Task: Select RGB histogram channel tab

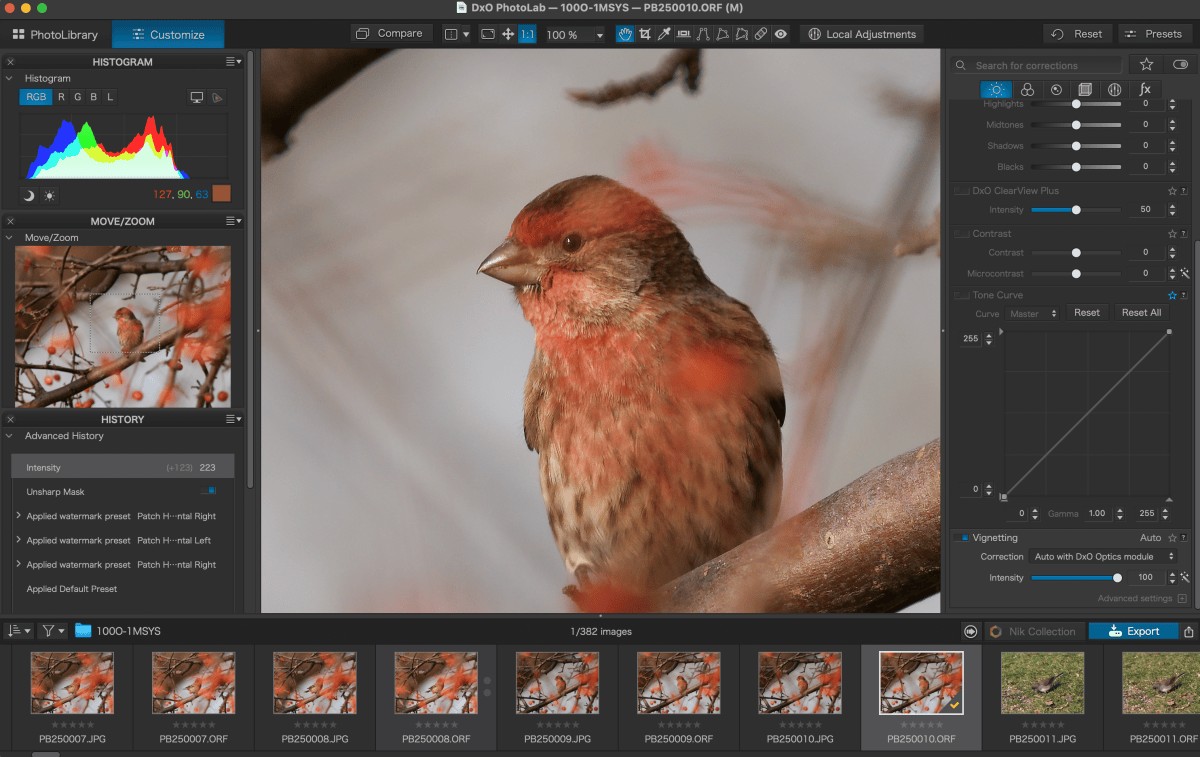Action: 36,97
